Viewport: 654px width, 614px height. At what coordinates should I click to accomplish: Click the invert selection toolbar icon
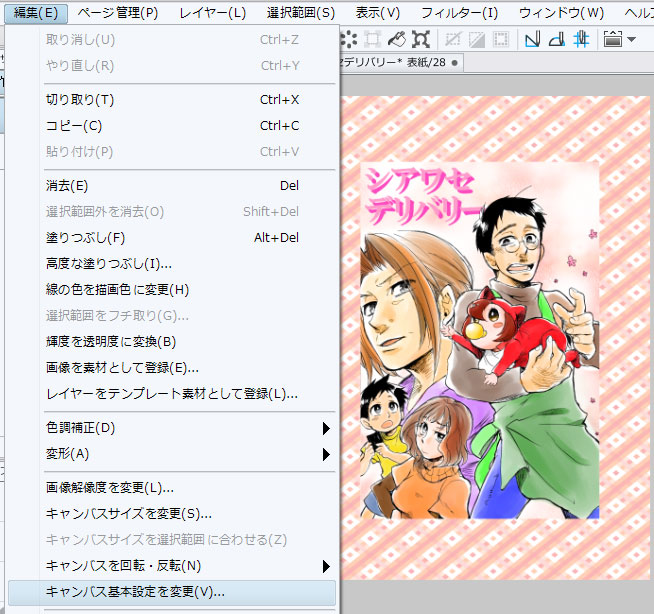click(x=477, y=40)
